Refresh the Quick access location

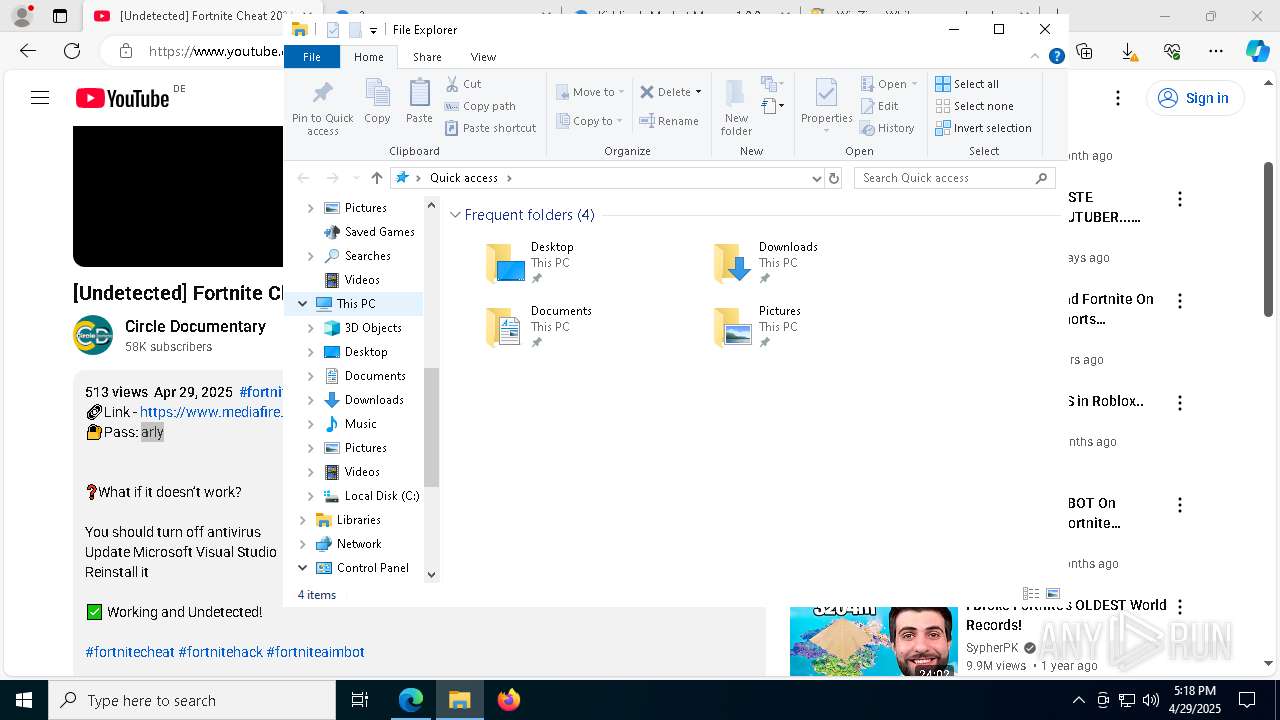tap(834, 178)
